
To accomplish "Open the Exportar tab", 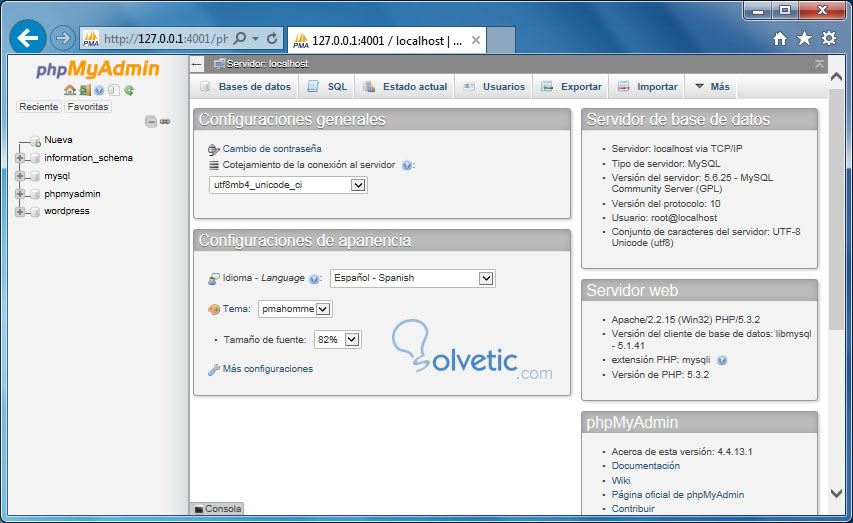I will pos(572,87).
